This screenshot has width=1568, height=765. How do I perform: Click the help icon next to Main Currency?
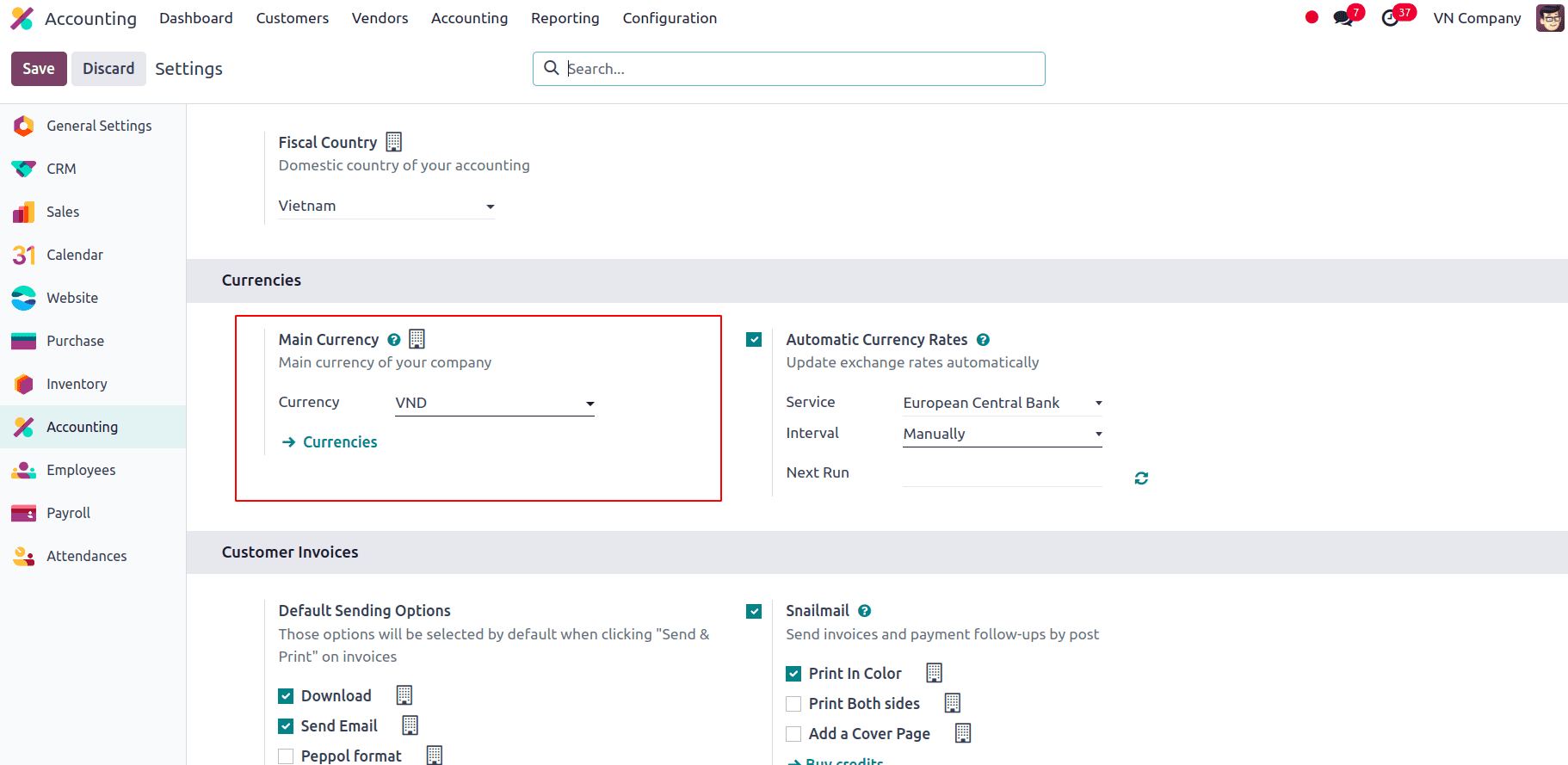pos(394,340)
